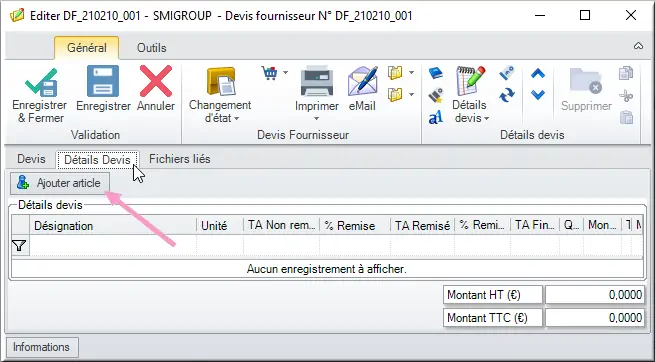The width and height of the screenshot is (655, 362).
Task: Click the Ajouter article button
Action: [x=60, y=183]
